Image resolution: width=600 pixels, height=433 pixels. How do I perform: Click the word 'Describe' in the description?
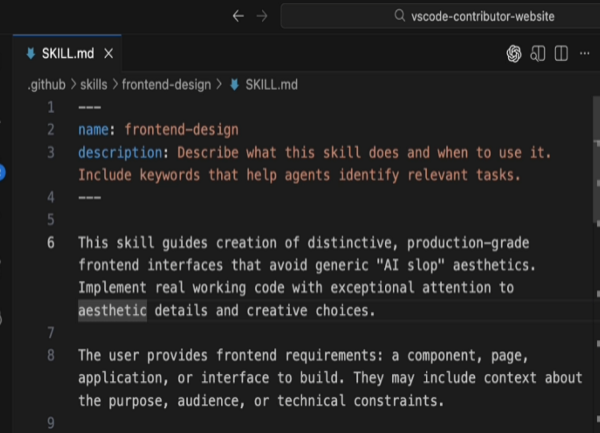[x=208, y=153]
